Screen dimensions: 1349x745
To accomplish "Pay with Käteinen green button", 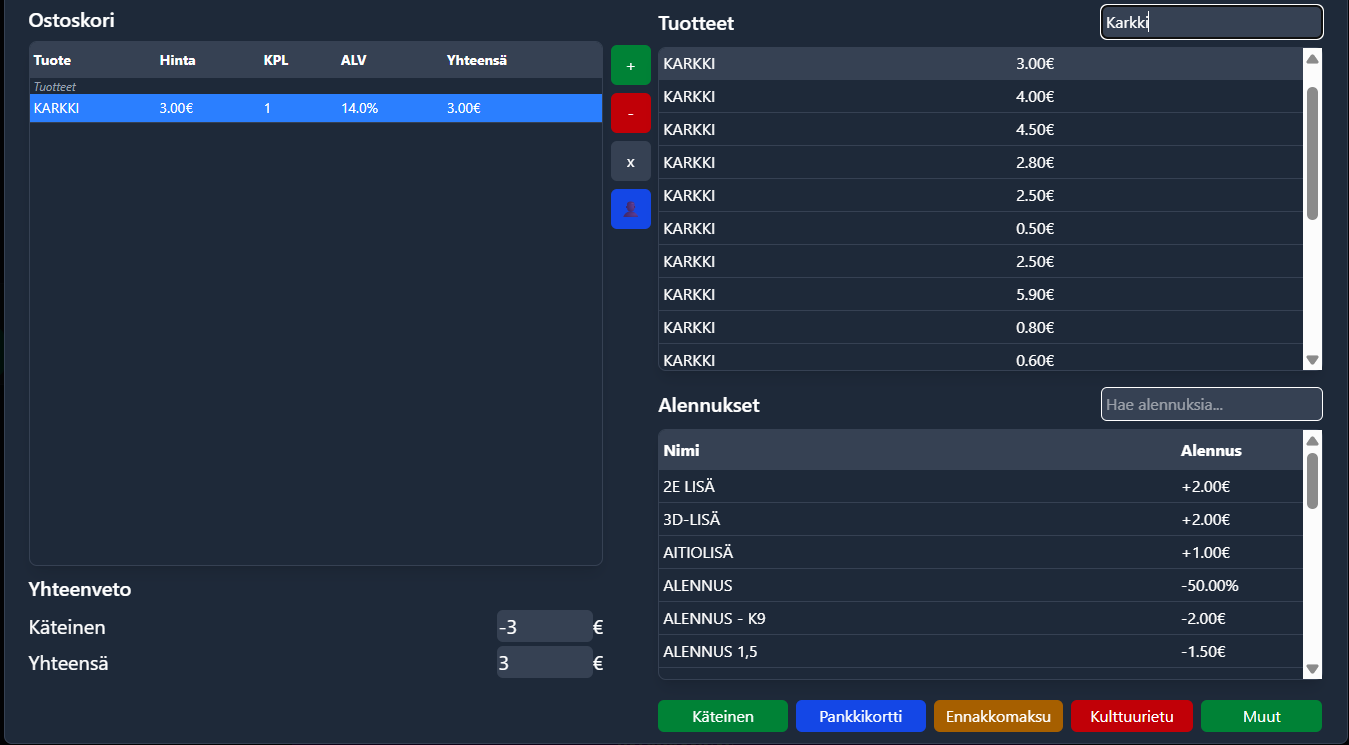I will (722, 716).
